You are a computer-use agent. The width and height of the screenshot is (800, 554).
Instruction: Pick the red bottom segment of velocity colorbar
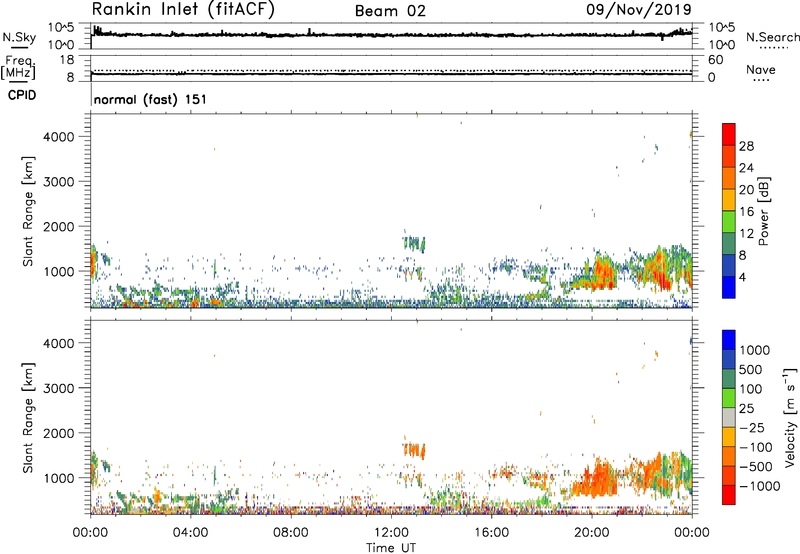click(x=729, y=495)
